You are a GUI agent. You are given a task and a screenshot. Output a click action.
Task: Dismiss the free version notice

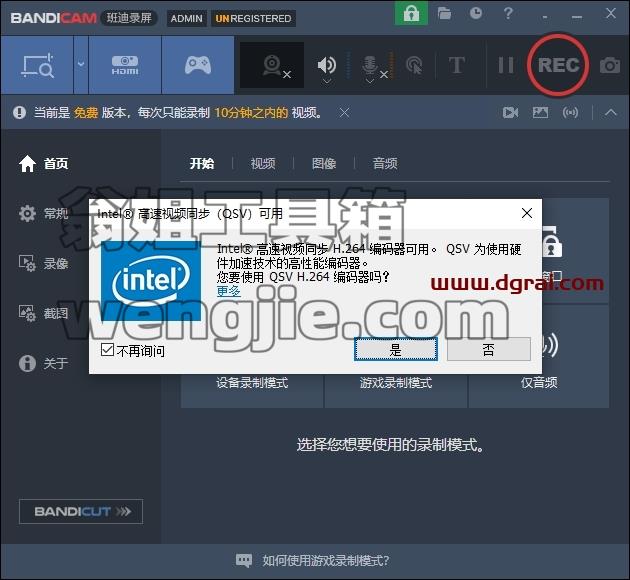coord(344,112)
